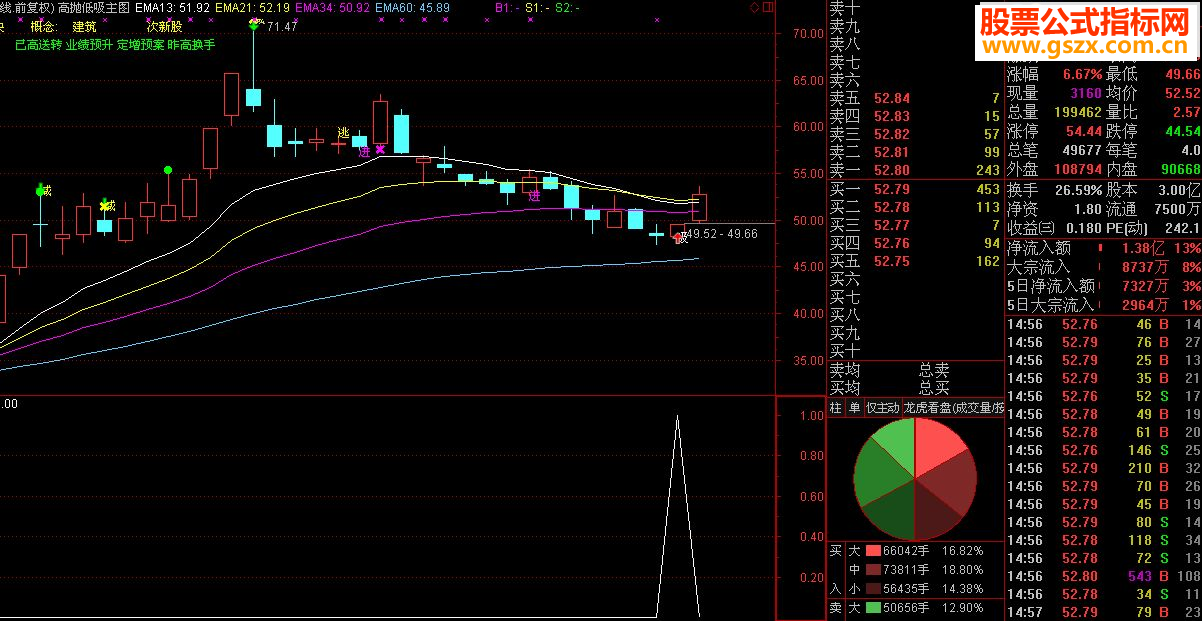The image size is (1202, 621).
Task: Select the 14:57 52.79 79 B tick
Action: tap(1103, 612)
